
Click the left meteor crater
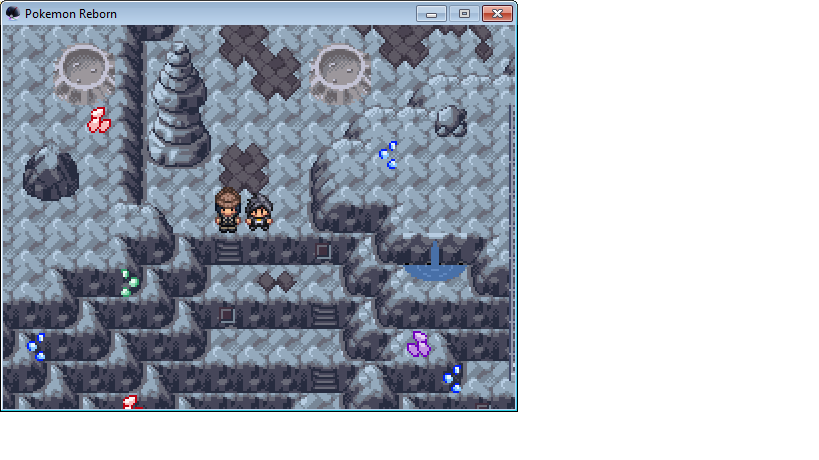[x=84, y=73]
